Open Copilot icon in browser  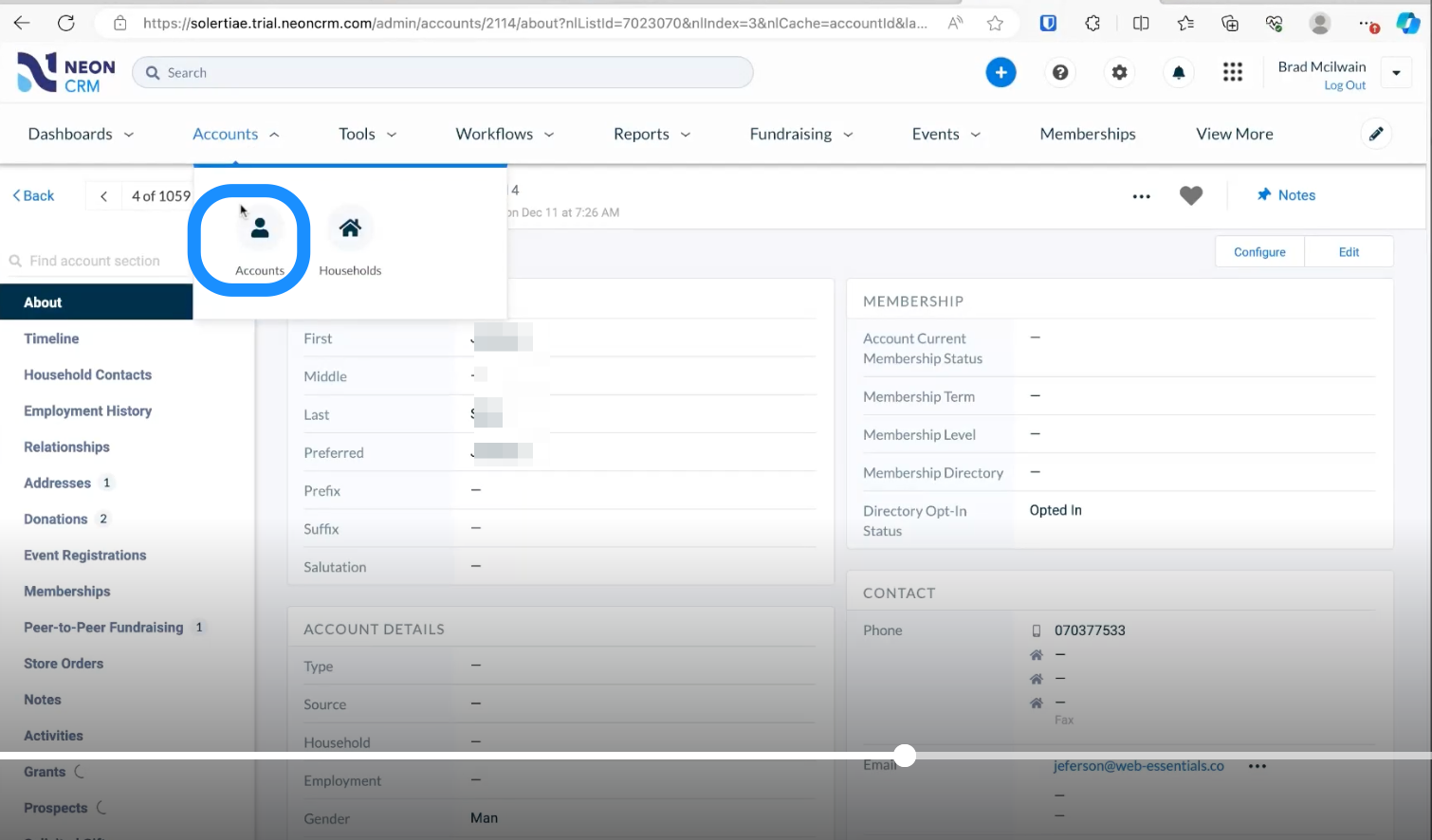tap(1408, 24)
